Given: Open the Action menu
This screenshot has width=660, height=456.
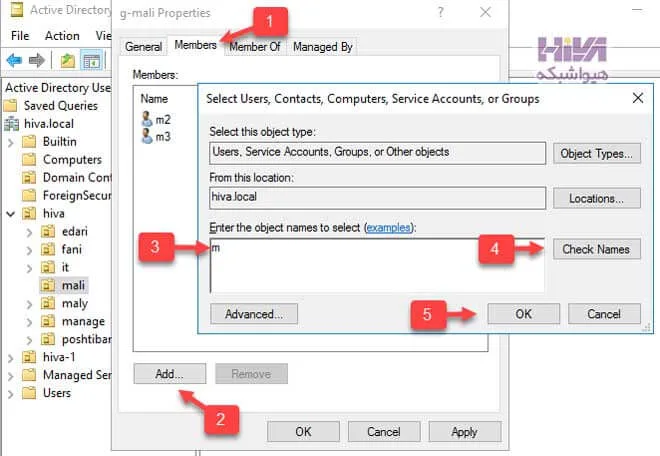Looking at the screenshot, I should (62, 36).
